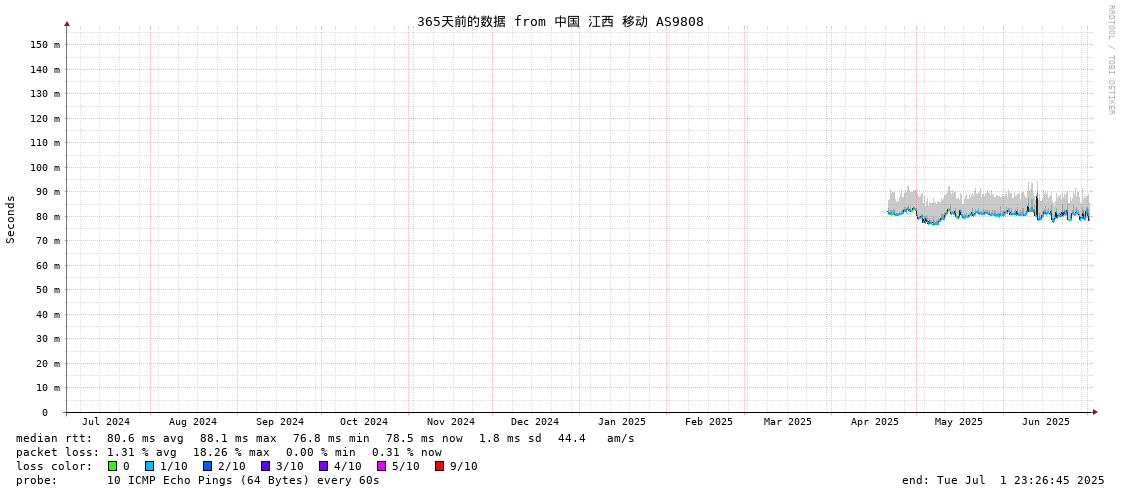This screenshot has height=494, width=1121.
Task: Click the 'loss color:' legend label
Action: [x=54, y=467]
